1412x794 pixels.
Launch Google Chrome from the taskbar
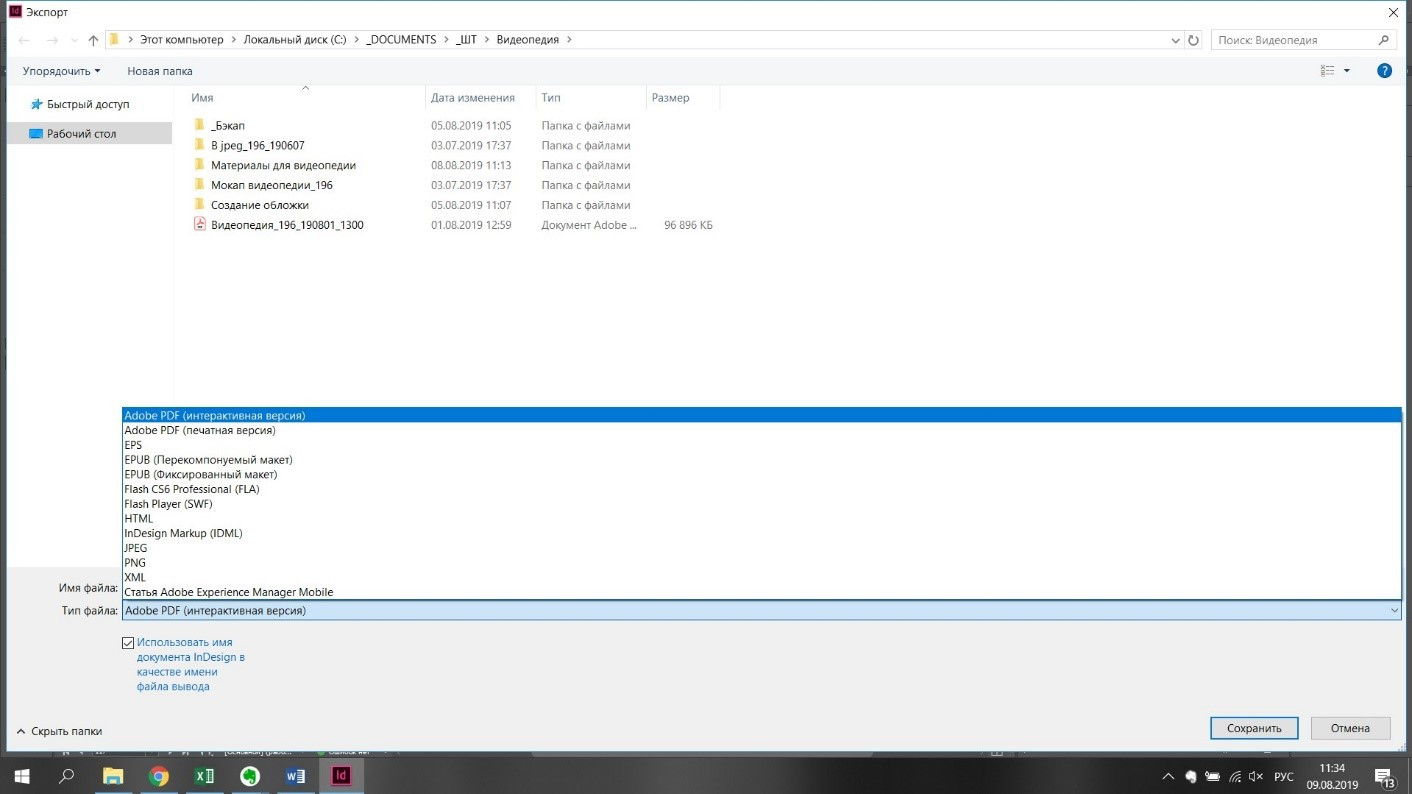pos(158,776)
